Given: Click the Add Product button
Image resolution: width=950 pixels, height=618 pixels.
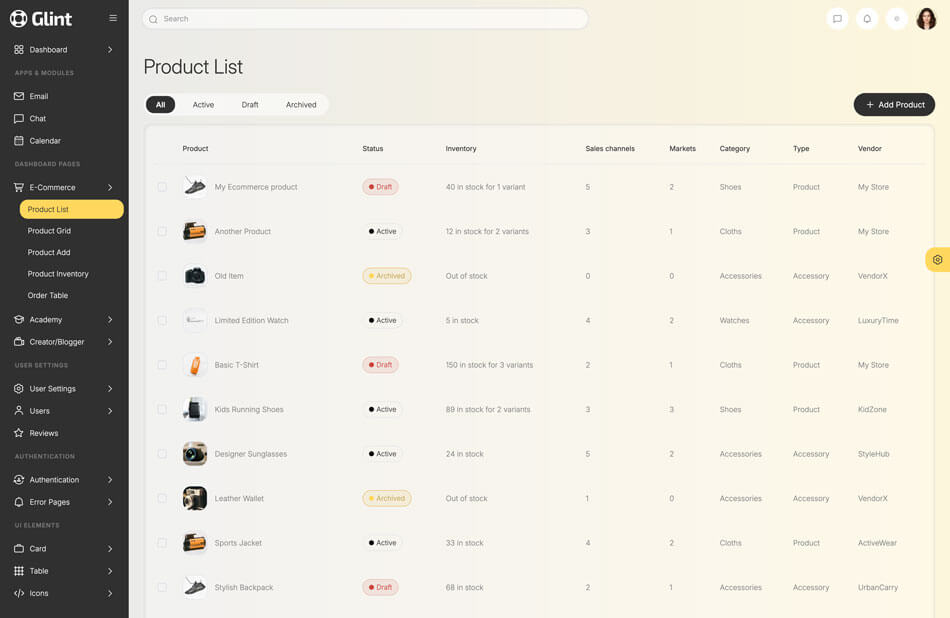Looking at the screenshot, I should pyautogui.click(x=894, y=105).
